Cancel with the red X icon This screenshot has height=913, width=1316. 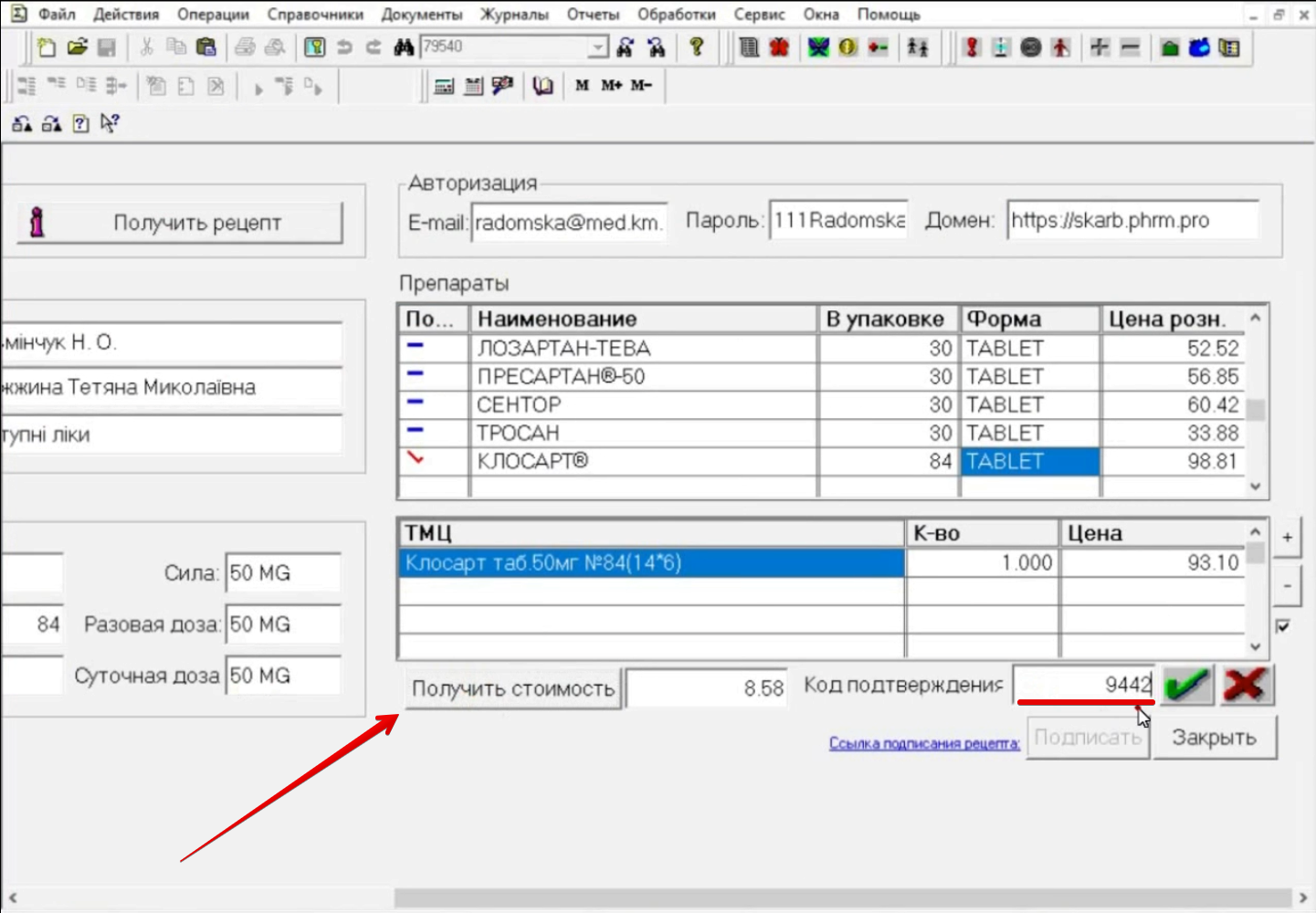point(1247,685)
